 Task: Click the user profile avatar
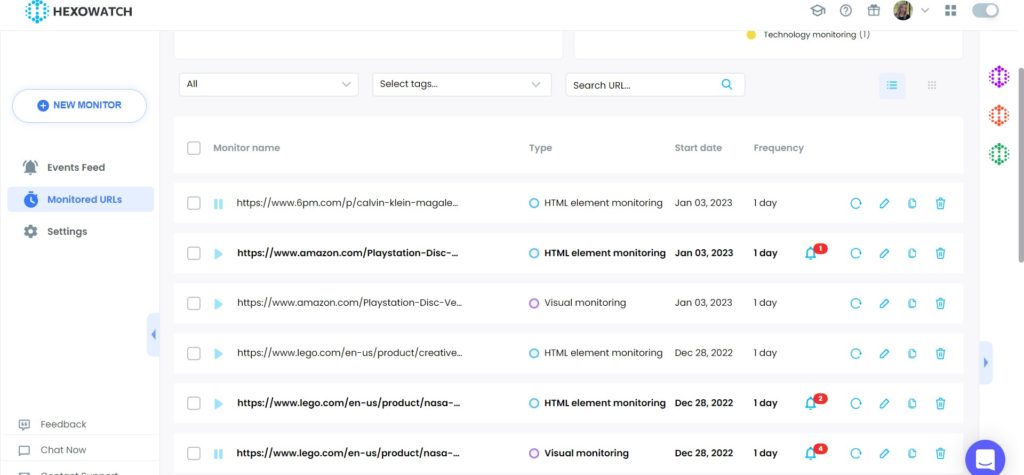[903, 10]
